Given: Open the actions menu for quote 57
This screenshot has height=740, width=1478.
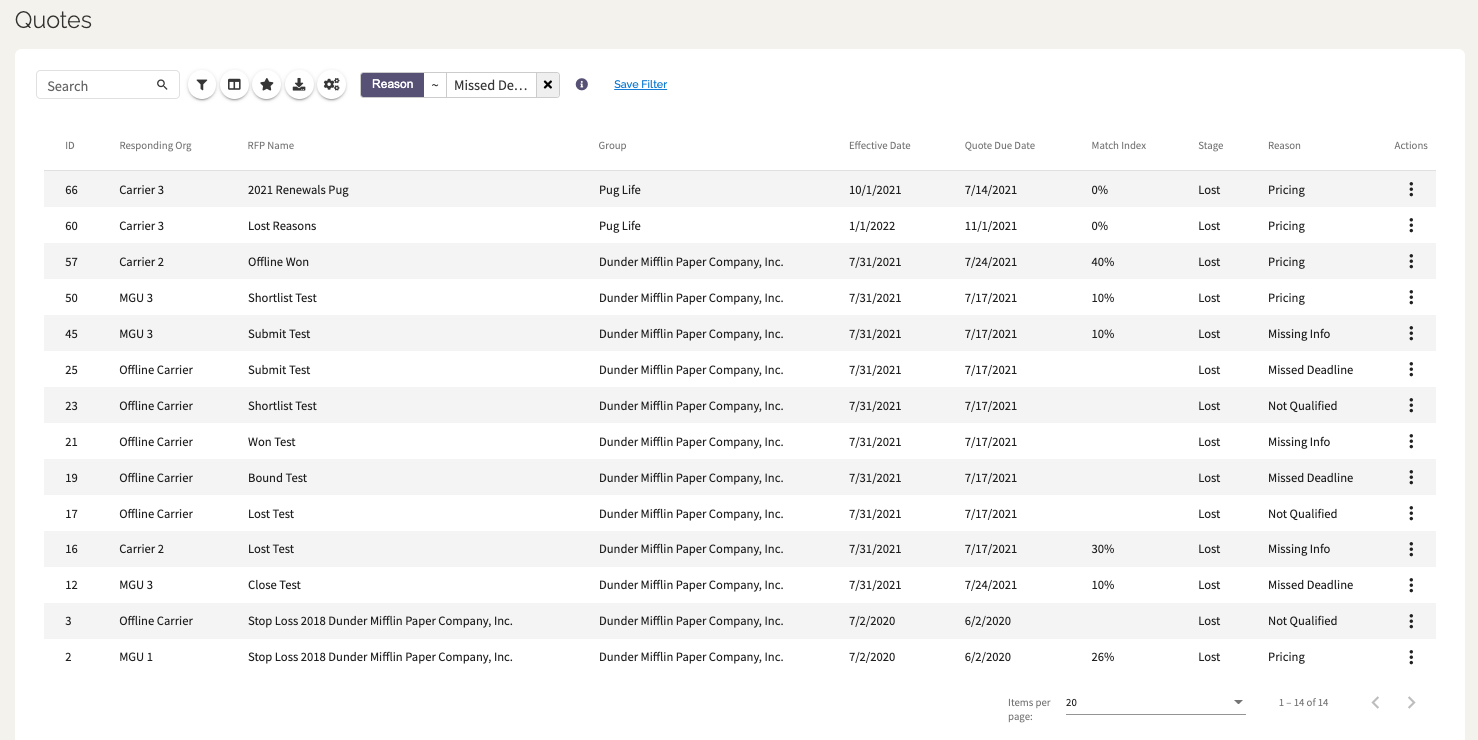Looking at the screenshot, I should click(x=1411, y=262).
